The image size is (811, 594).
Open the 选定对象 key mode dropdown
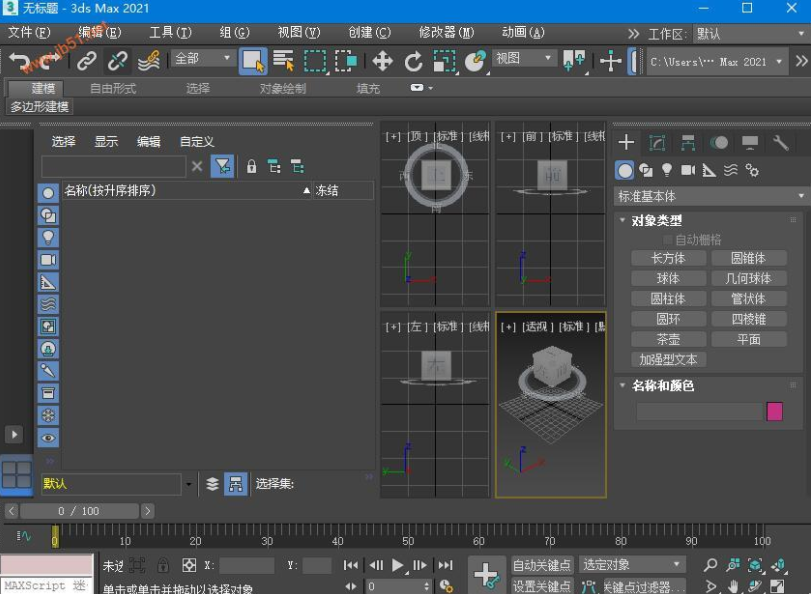click(x=632, y=565)
